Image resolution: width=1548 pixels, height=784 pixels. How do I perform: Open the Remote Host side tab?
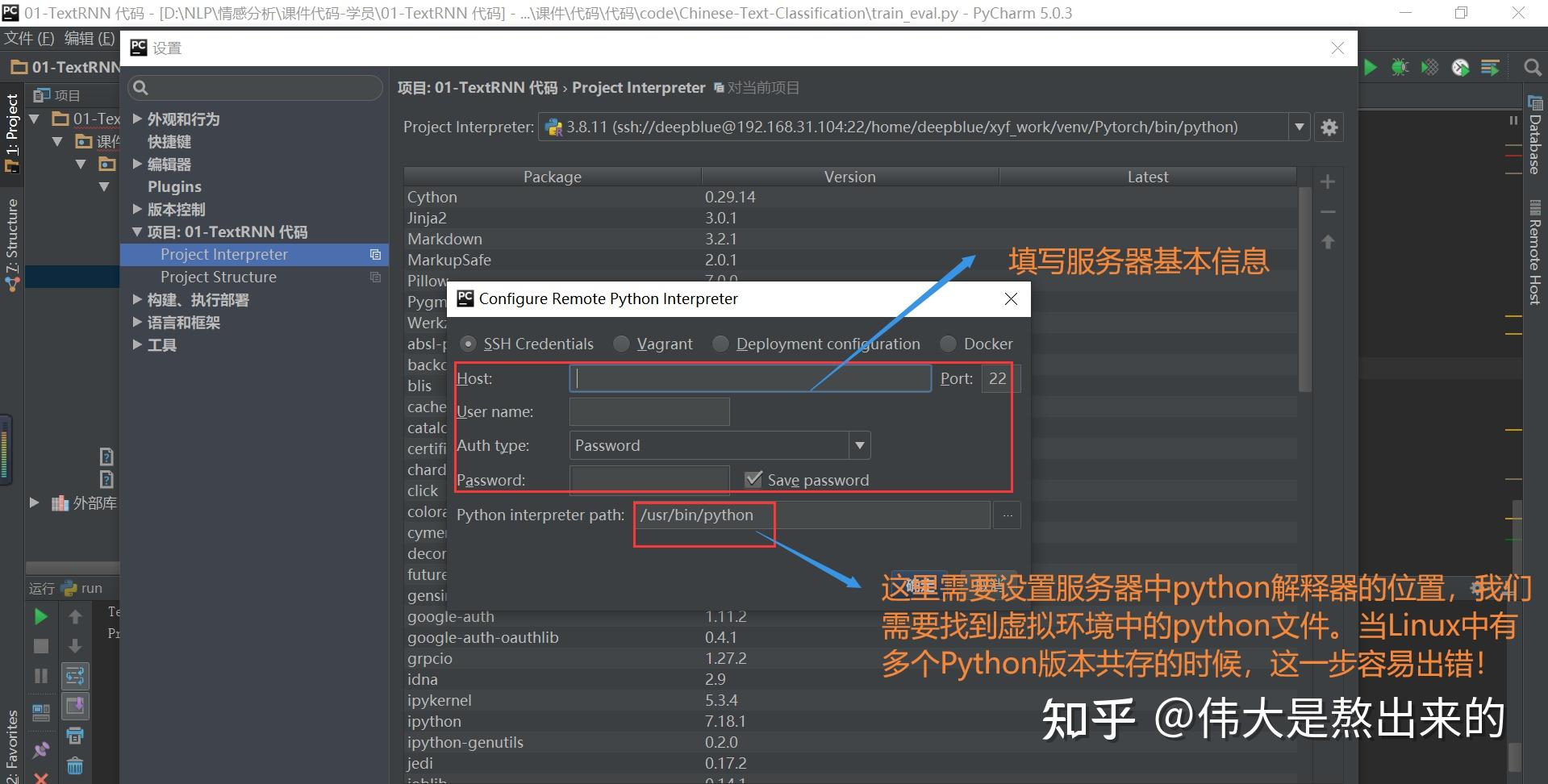click(1534, 252)
